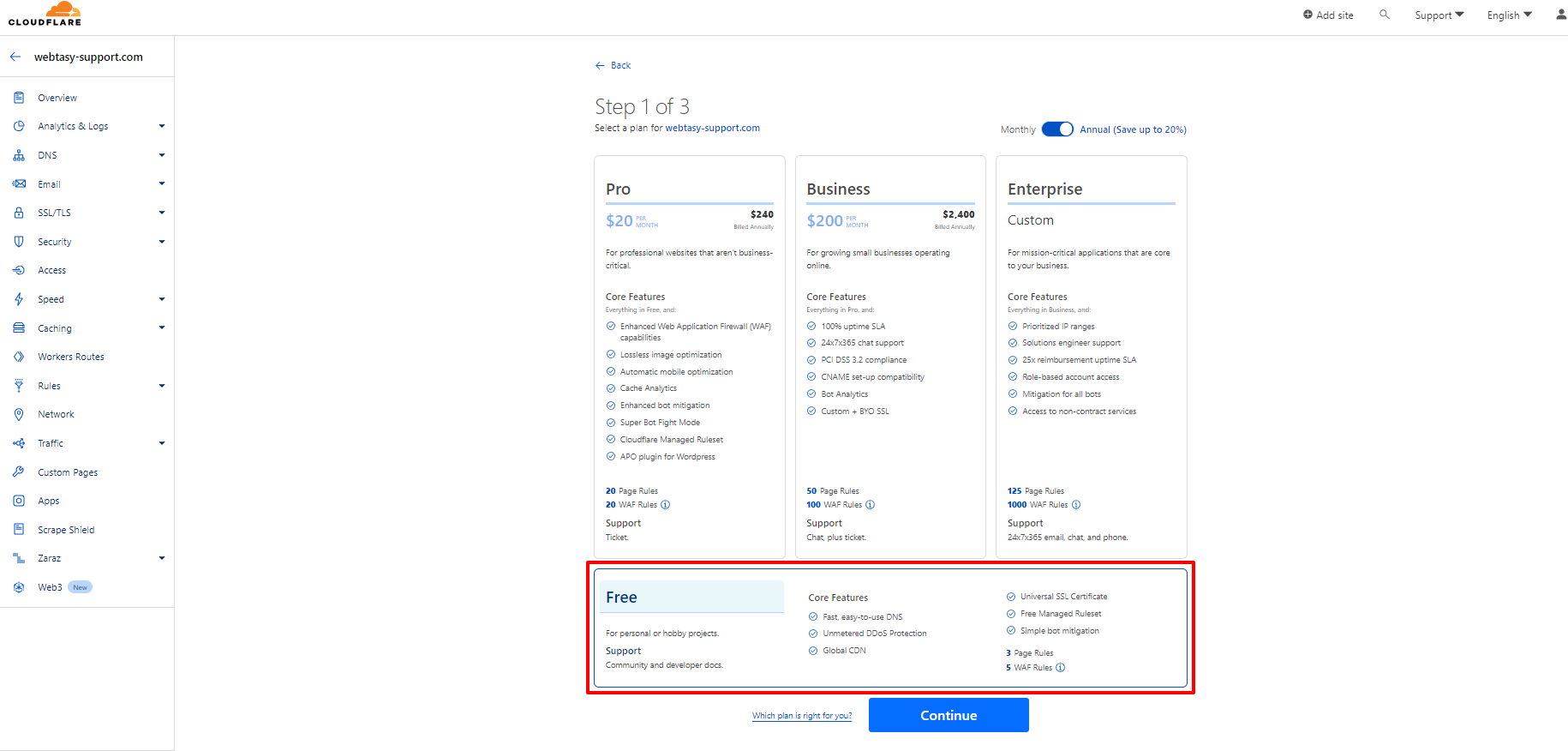Click the Access sidebar icon
Screen dimensions: 1568x751
[19, 270]
